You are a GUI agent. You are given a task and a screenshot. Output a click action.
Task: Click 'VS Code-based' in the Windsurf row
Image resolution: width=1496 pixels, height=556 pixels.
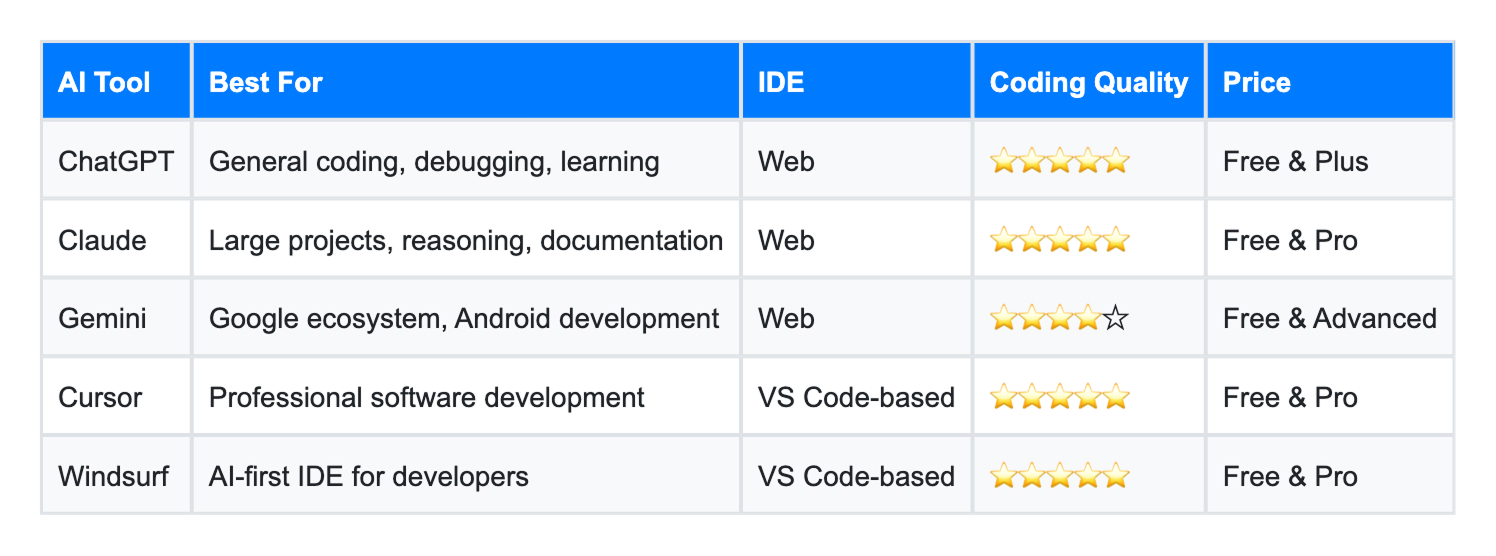point(857,475)
